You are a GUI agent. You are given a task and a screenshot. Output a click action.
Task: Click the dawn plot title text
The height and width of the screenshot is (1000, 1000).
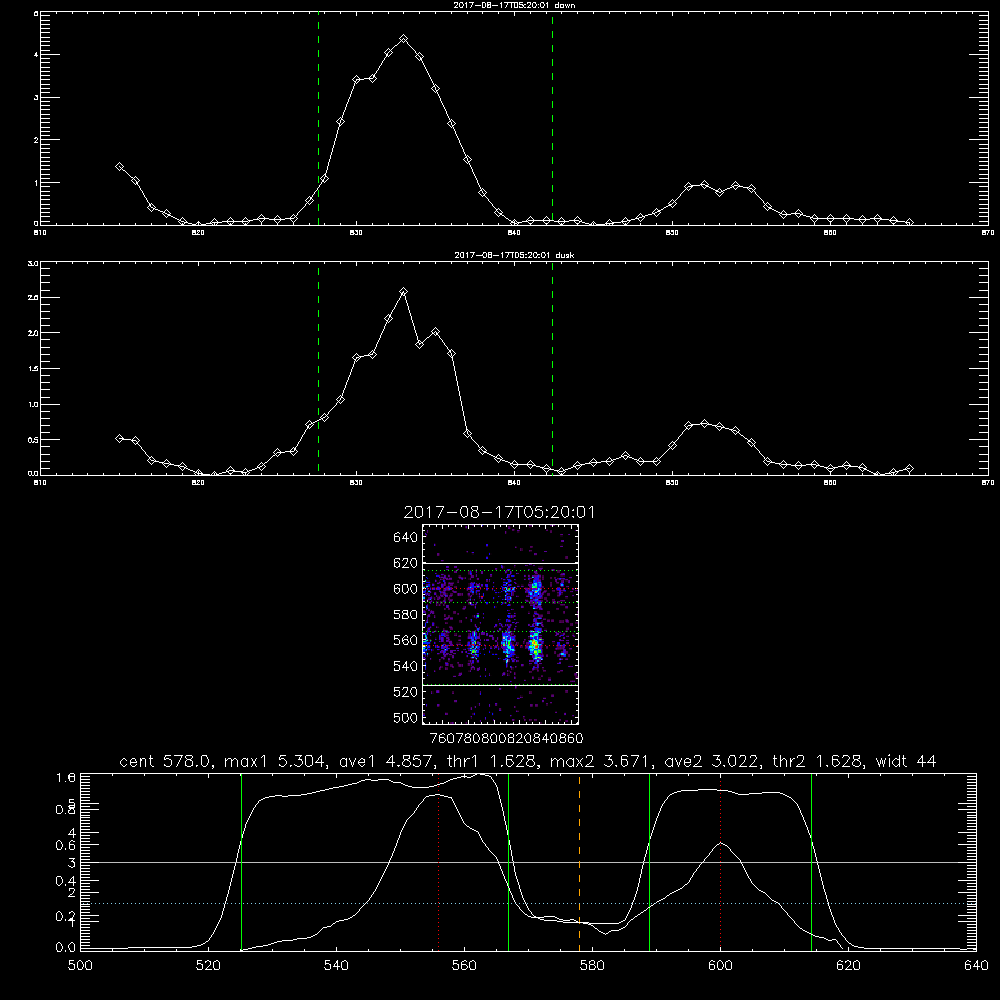[x=514, y=4]
